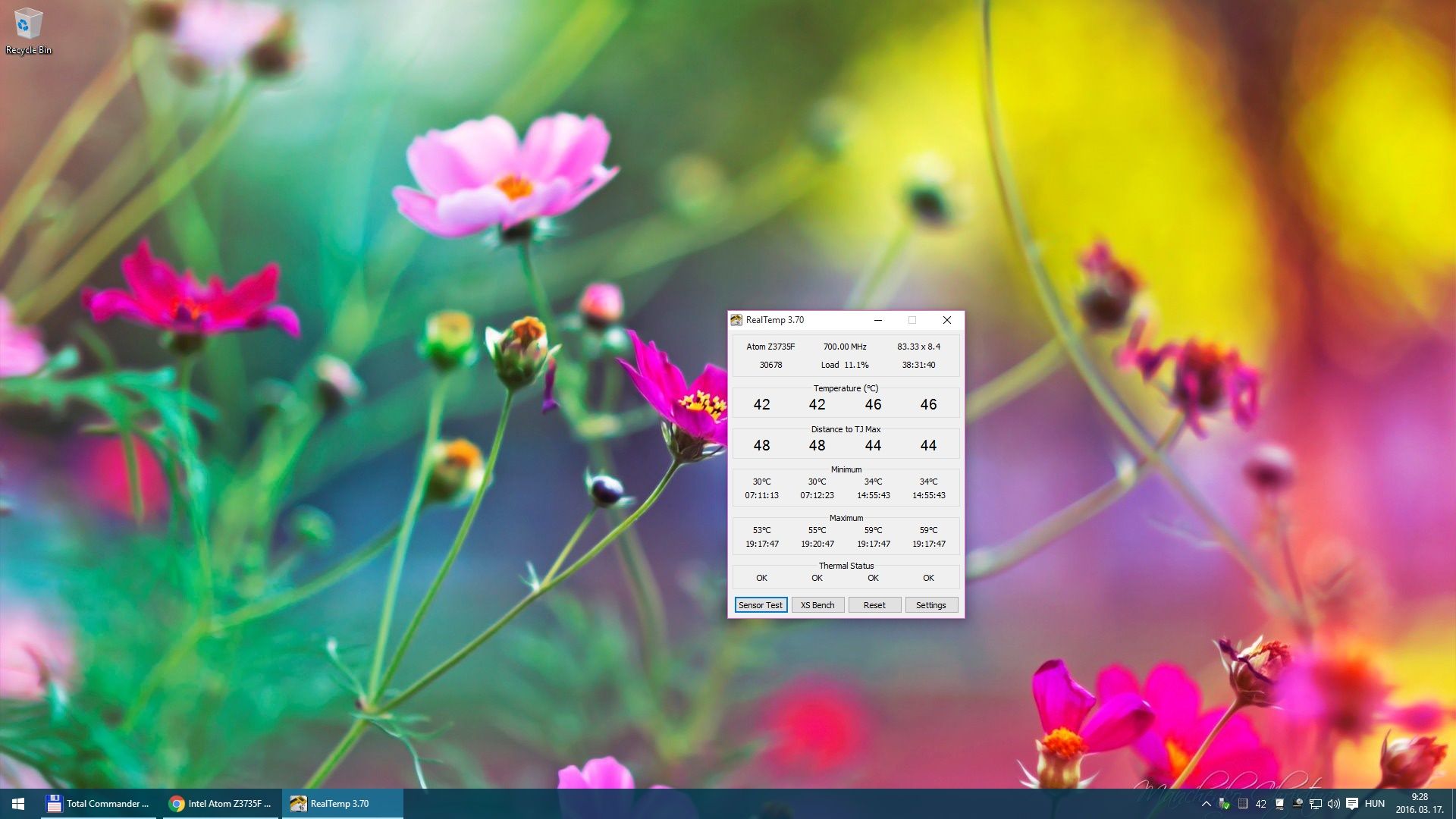Click the Temperature (°C) section label
The width and height of the screenshot is (1456, 819).
tap(846, 388)
